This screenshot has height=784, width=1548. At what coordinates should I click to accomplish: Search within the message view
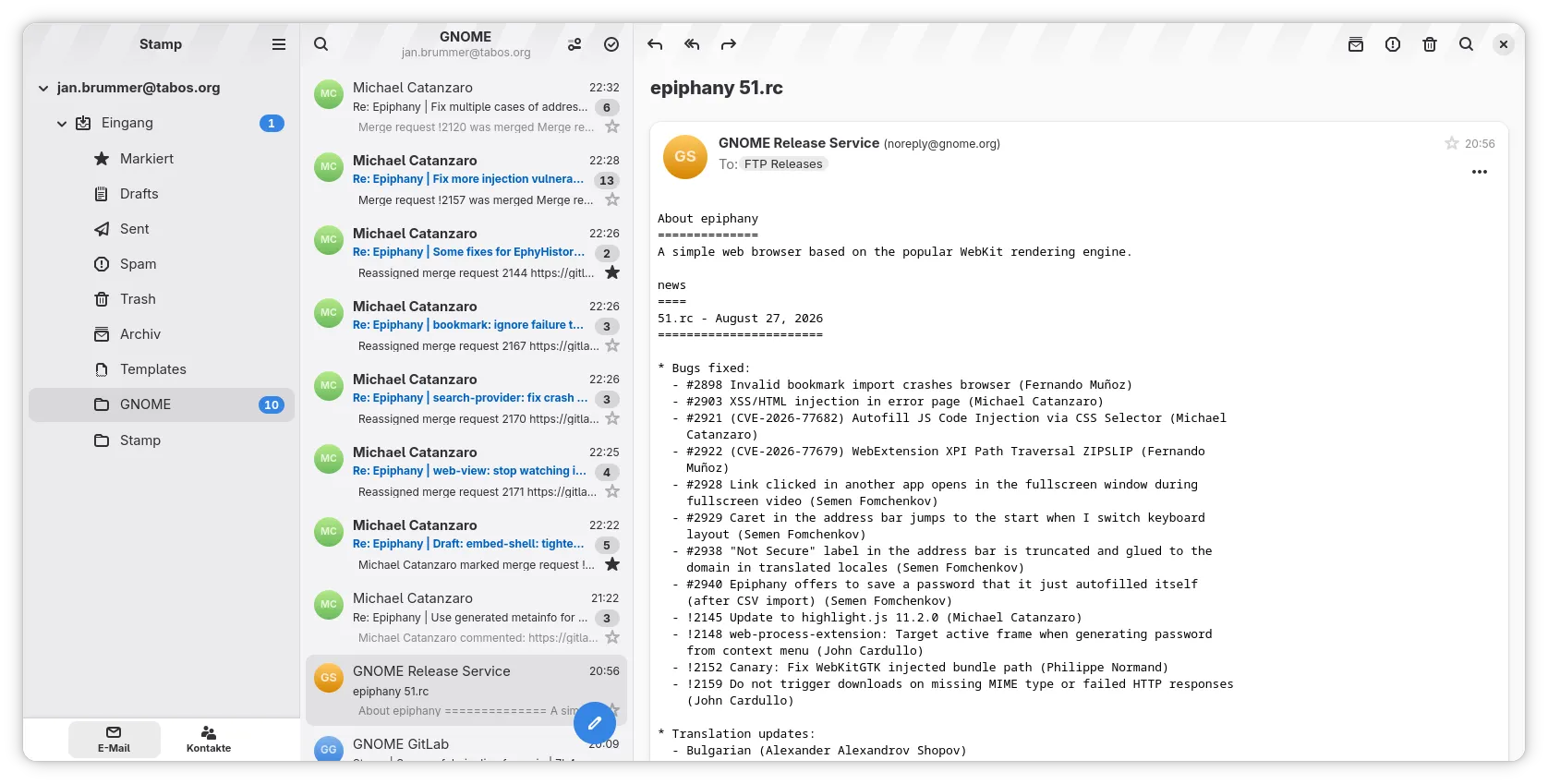tap(1466, 44)
